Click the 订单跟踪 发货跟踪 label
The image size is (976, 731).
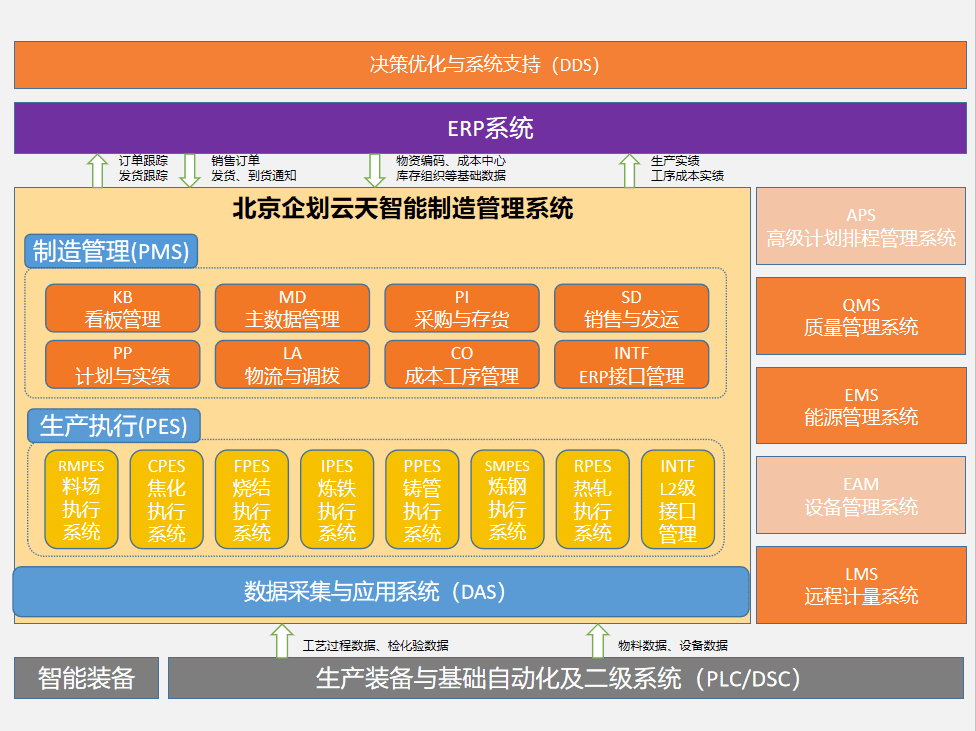(x=143, y=168)
